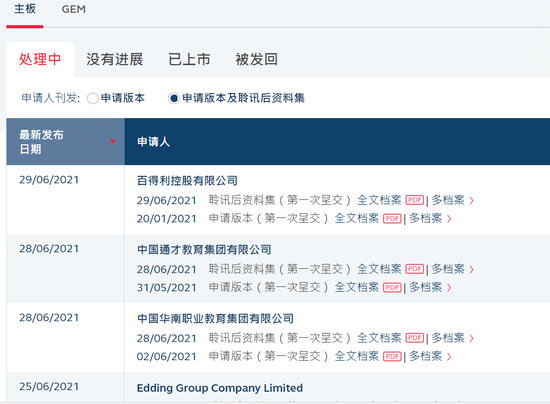This screenshot has height=404, width=550.
Task: Expand 多档案 for 中国通才教育 31/05/2021
Action: (x=430, y=287)
